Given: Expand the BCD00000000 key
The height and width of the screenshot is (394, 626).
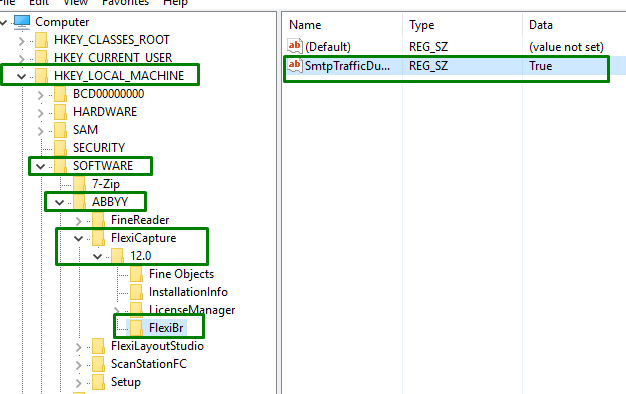Looking at the screenshot, I should point(40,95).
